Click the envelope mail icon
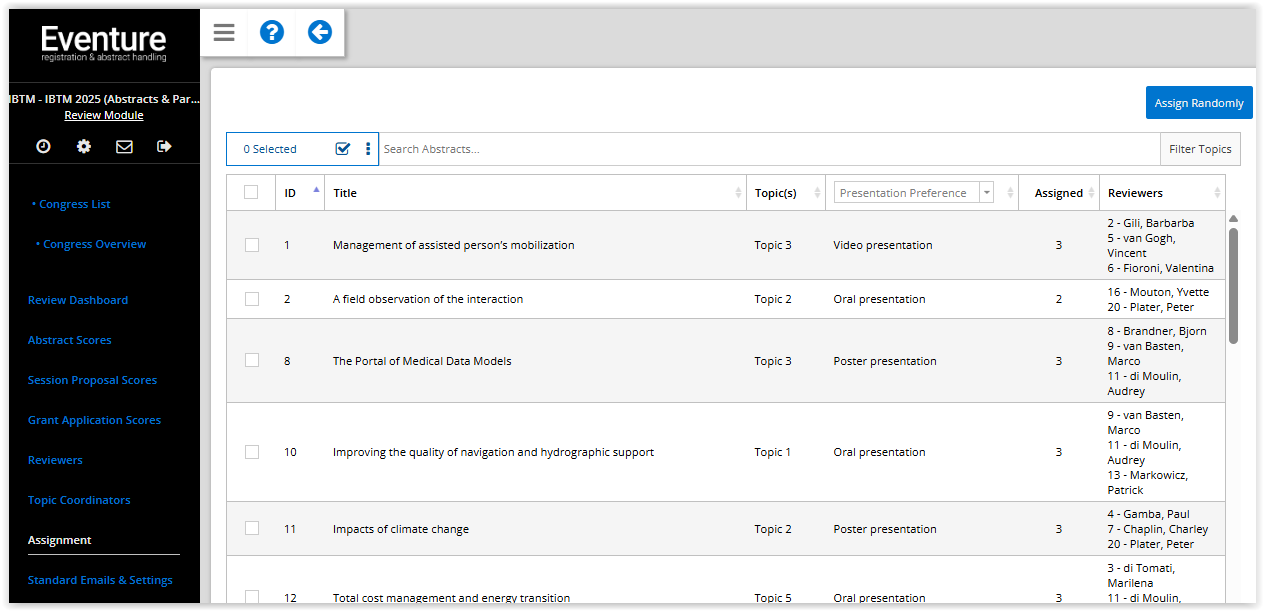This screenshot has height=611, width=1264. [124, 147]
